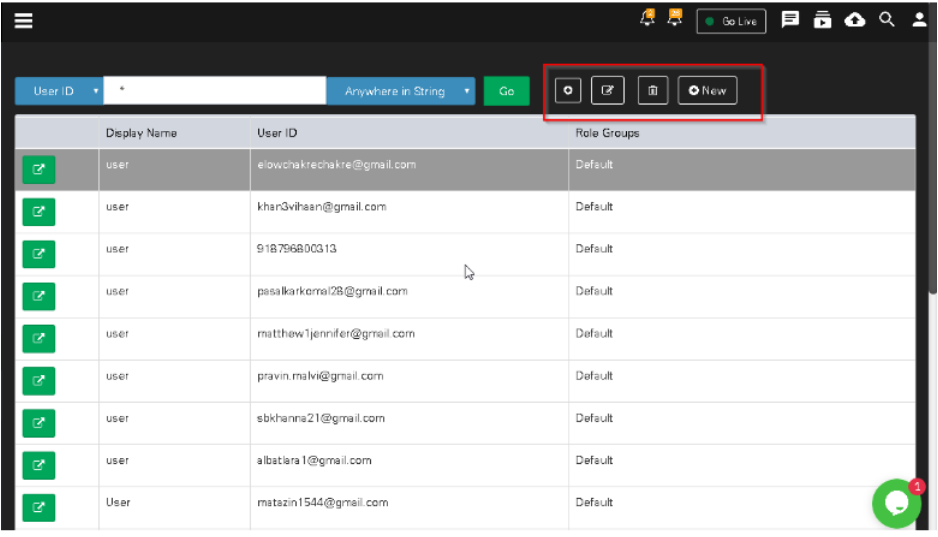Open record for pravin.malvi@gmail.com via green icon
Image resolution: width=938 pixels, height=537 pixels.
click(x=39, y=381)
